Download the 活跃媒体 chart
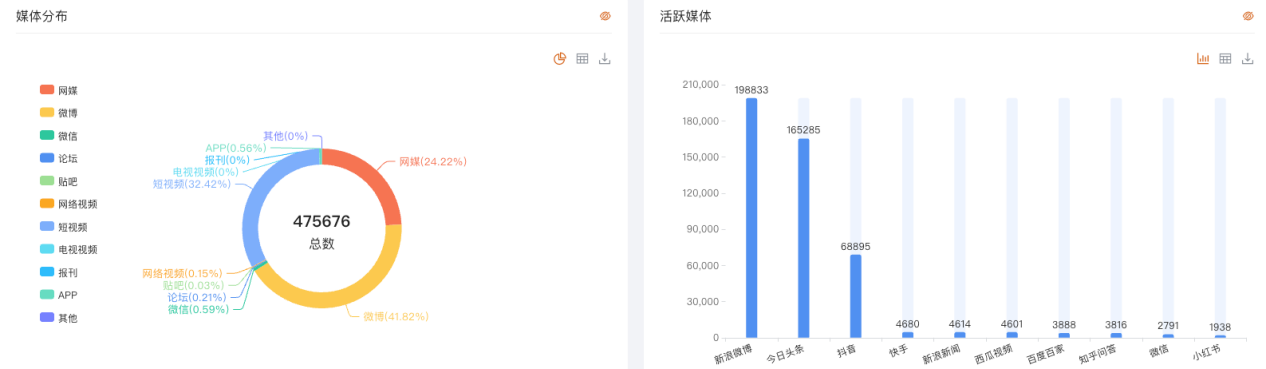Screen dimensions: 1266x369 [1247, 59]
